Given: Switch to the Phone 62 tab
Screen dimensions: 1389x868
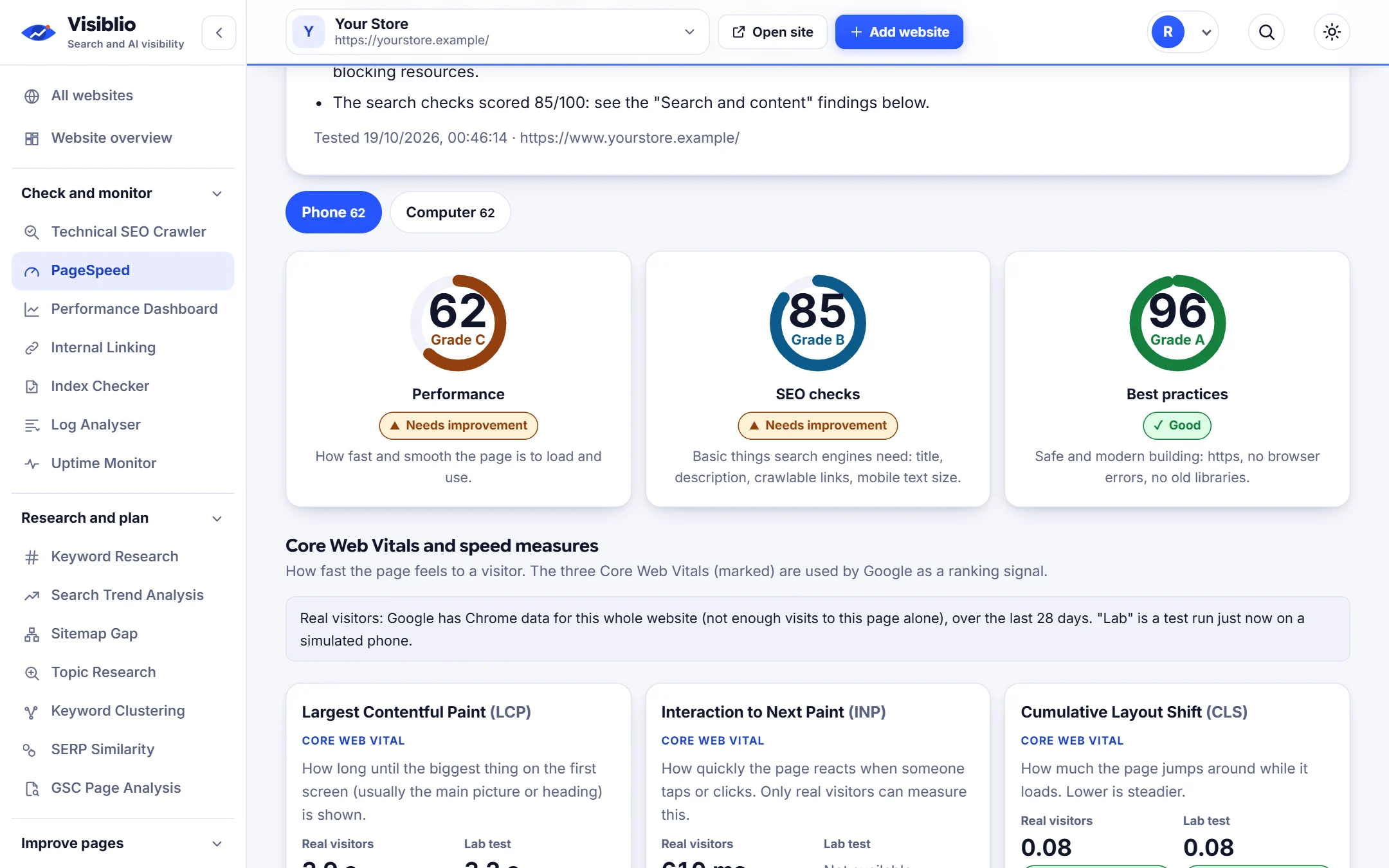Looking at the screenshot, I should point(333,212).
